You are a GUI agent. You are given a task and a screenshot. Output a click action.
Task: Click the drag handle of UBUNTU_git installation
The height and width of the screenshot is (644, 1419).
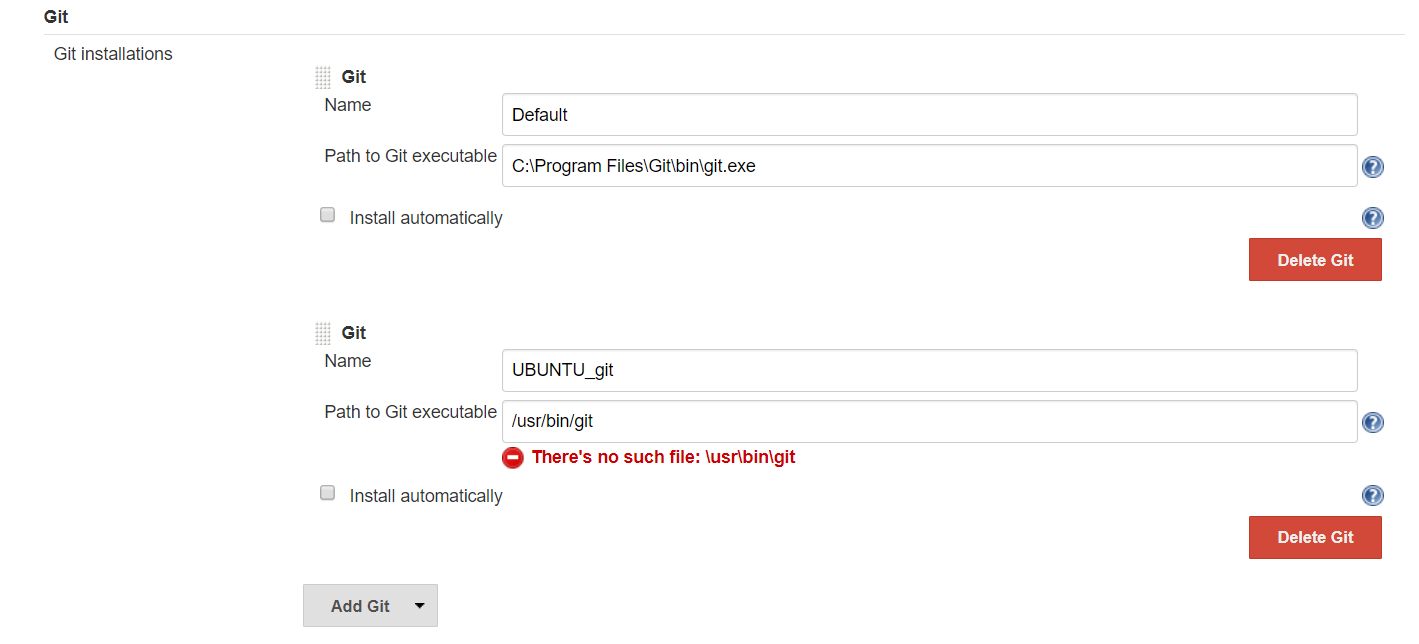(323, 333)
